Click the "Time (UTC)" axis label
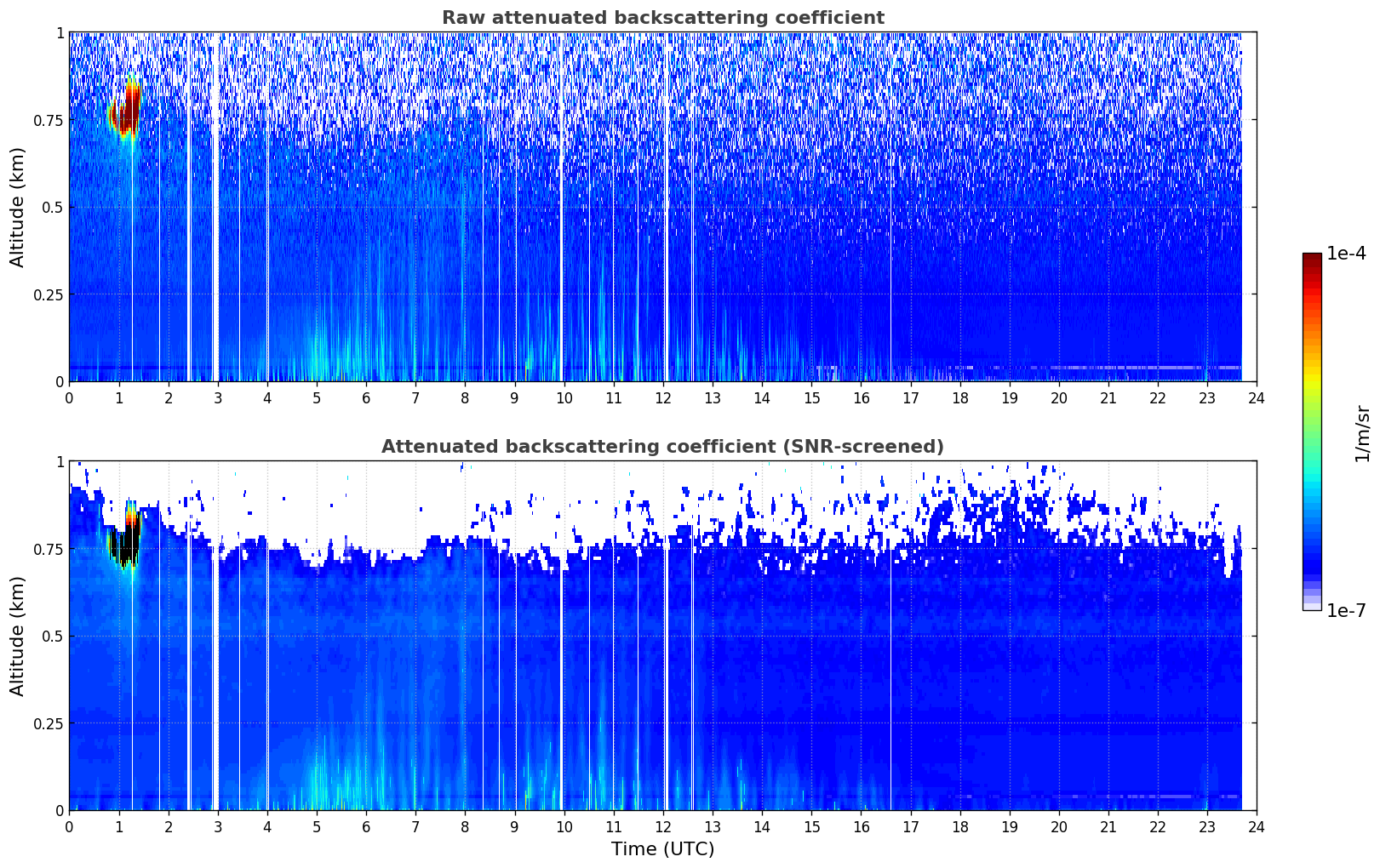 662,849
